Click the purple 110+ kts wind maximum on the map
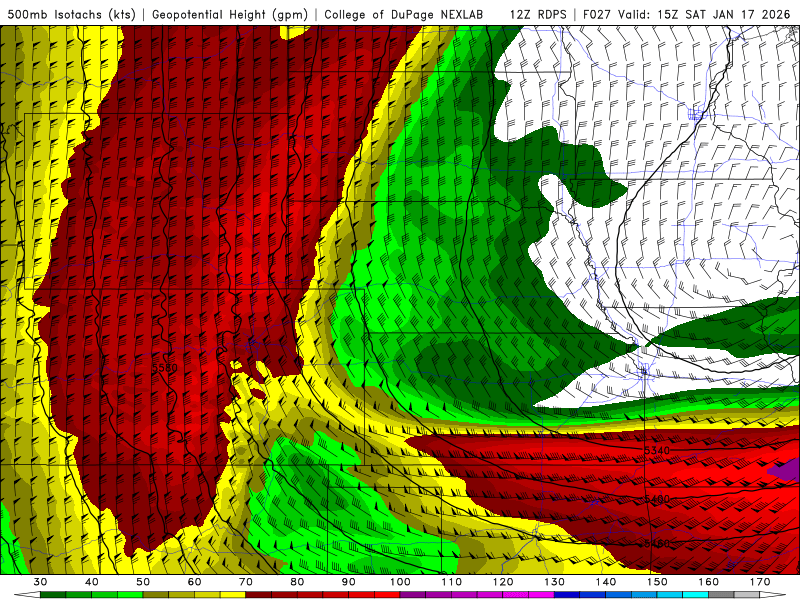Viewport: 800px width, 600px height. coord(786,470)
